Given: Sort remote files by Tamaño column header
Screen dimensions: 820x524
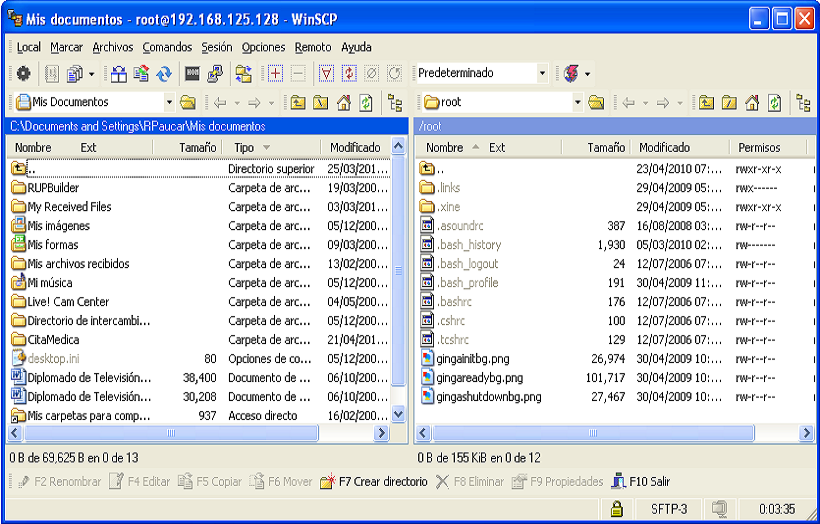Looking at the screenshot, I should pyautogui.click(x=596, y=147).
